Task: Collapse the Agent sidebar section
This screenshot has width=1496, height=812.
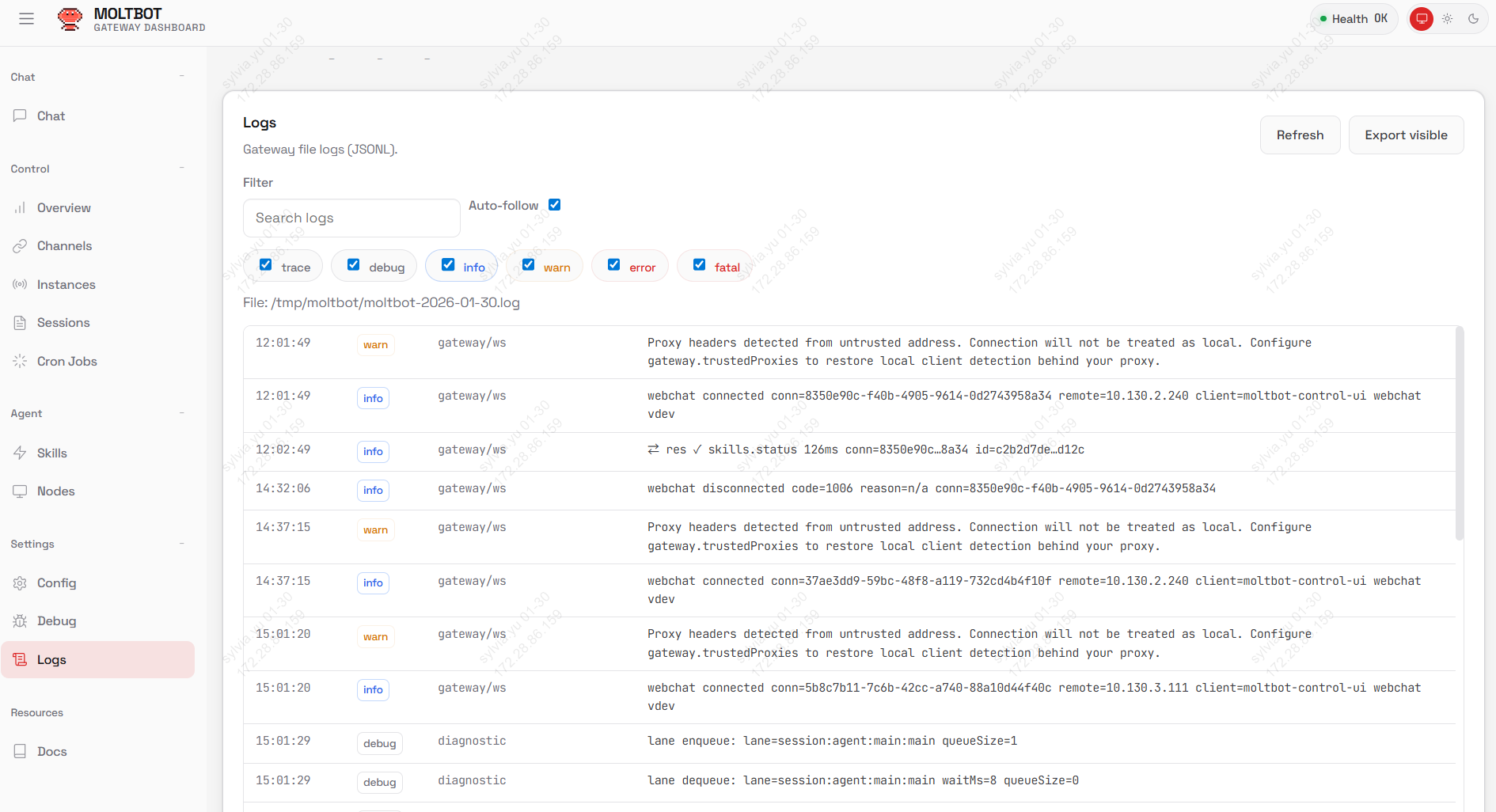Action: pyautogui.click(x=182, y=413)
